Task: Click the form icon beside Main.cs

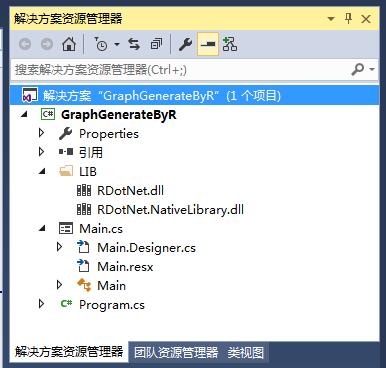Action: (x=66, y=229)
